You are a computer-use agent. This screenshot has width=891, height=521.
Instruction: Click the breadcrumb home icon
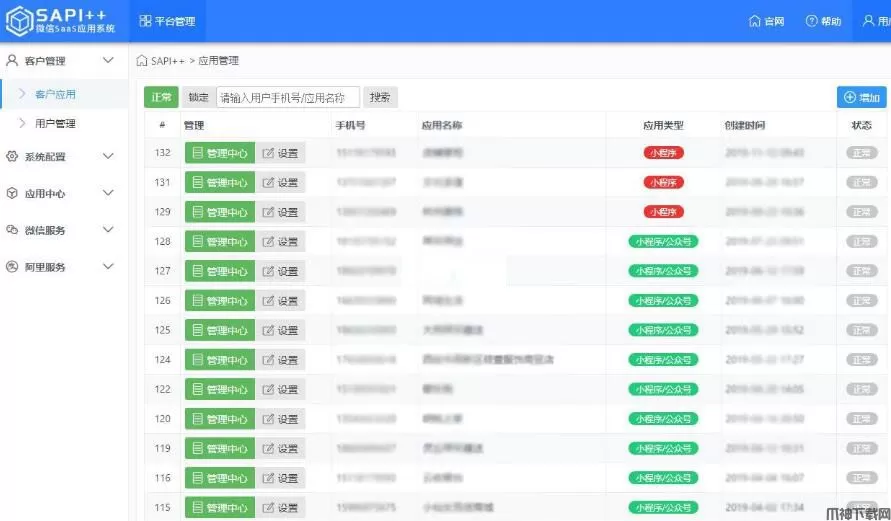pos(142,61)
